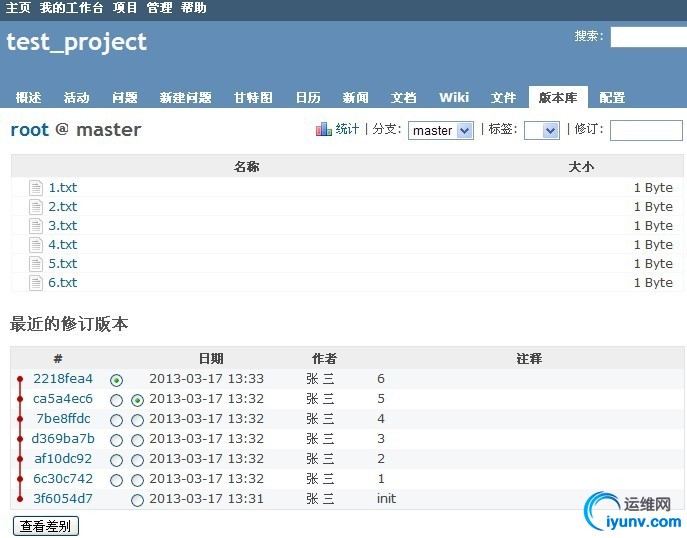Switch to the 概述 tab

point(28,97)
